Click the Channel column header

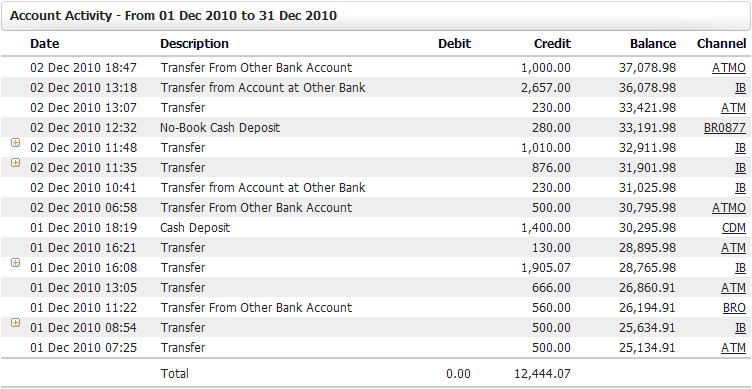tap(721, 44)
